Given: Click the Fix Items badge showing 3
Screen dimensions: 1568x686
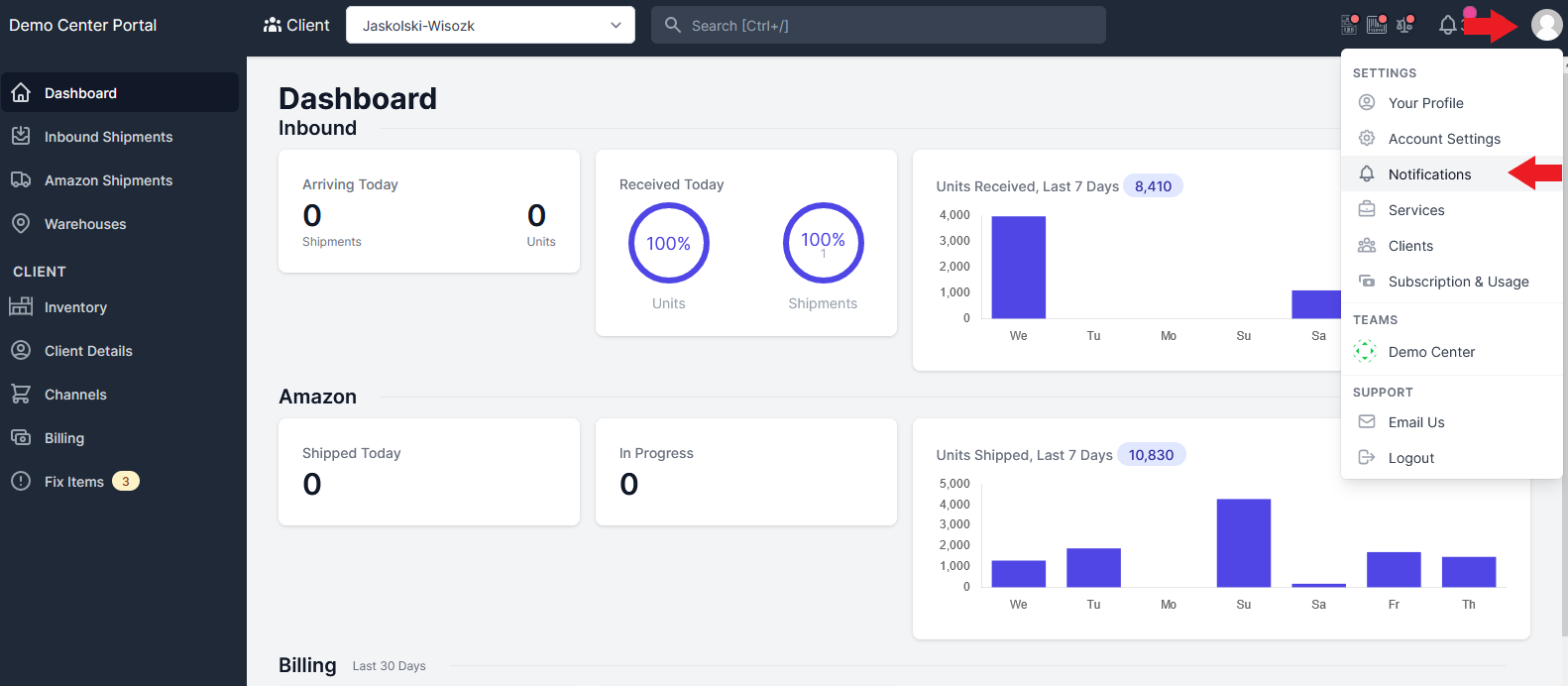Looking at the screenshot, I should [x=126, y=481].
